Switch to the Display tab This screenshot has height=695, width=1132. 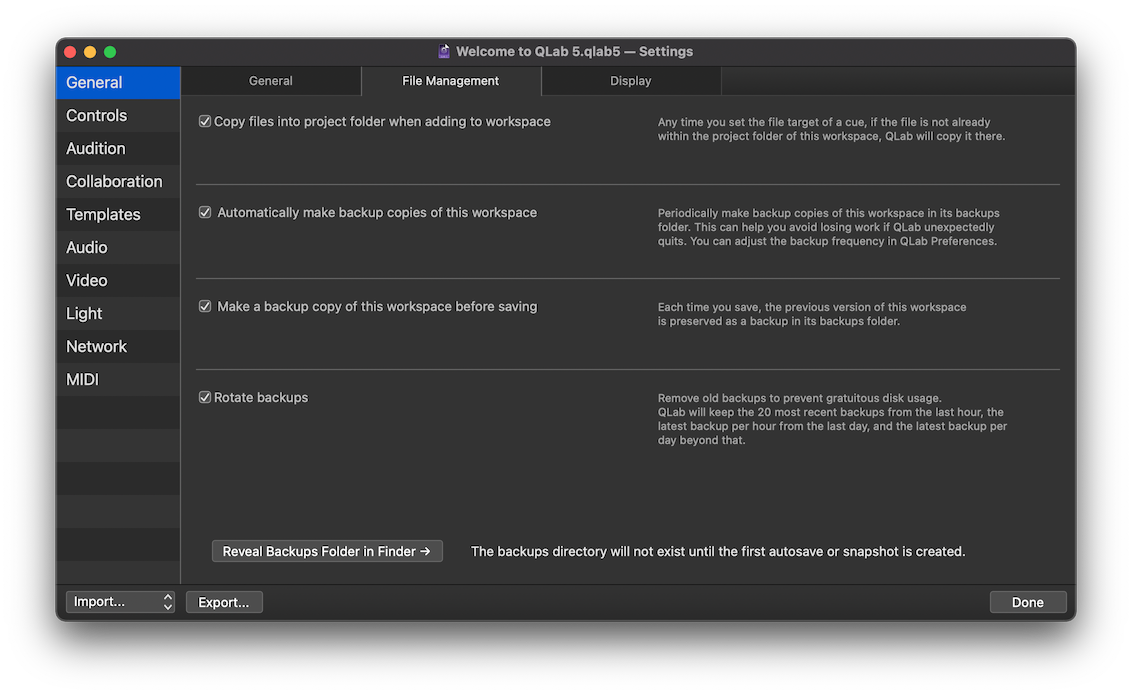tap(630, 81)
